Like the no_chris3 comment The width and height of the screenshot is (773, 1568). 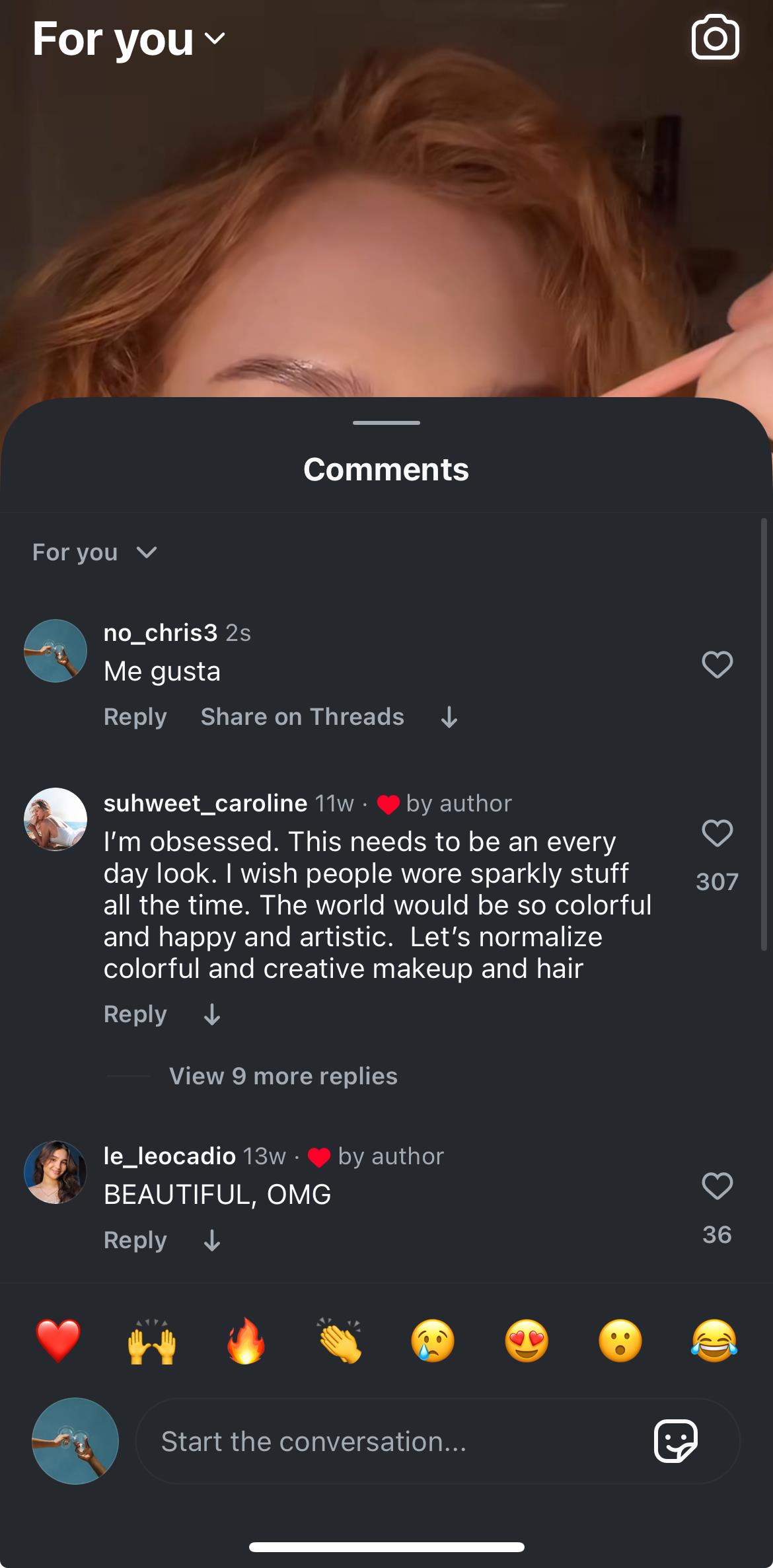(x=717, y=665)
